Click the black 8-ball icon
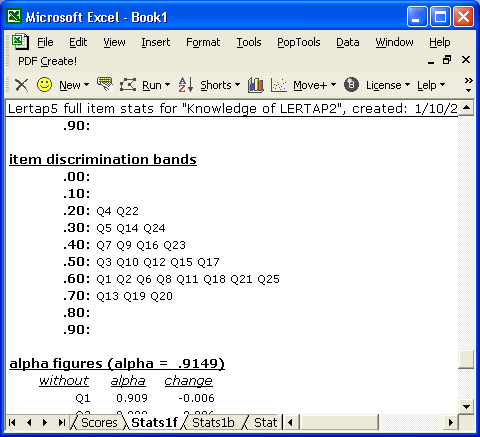The image size is (480, 437). coord(351,85)
